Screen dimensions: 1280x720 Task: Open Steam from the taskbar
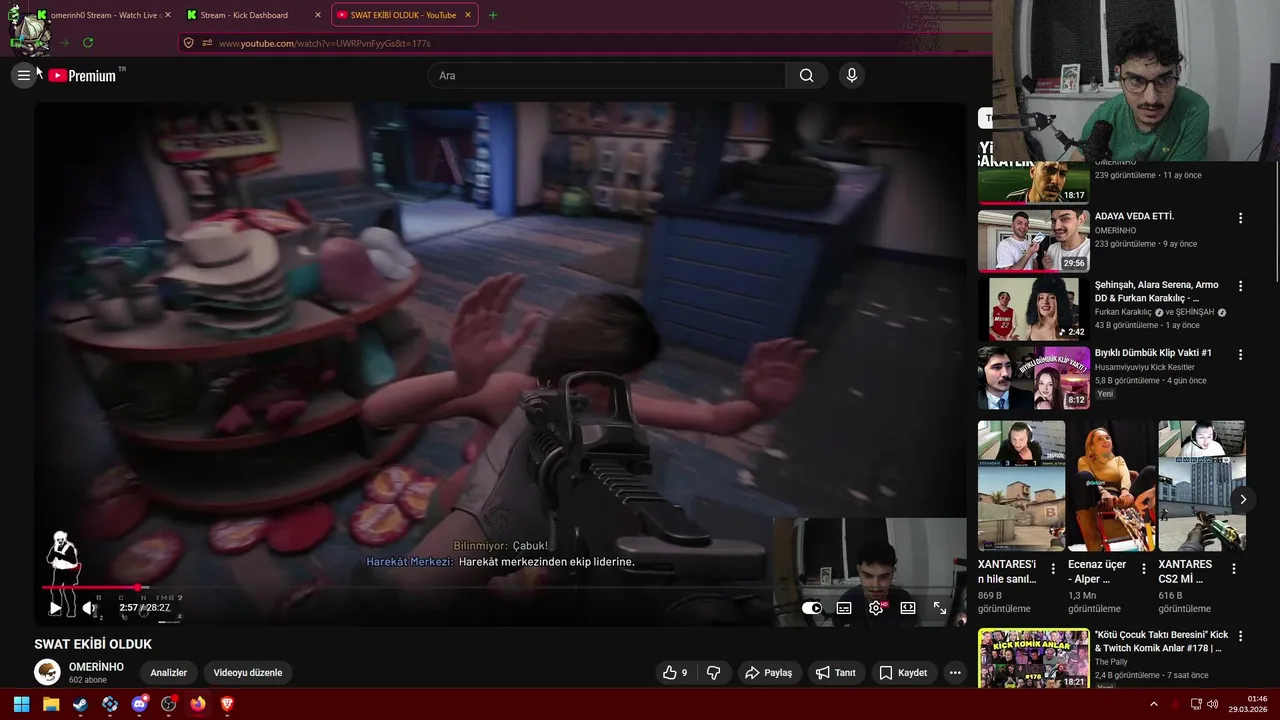coord(80,704)
